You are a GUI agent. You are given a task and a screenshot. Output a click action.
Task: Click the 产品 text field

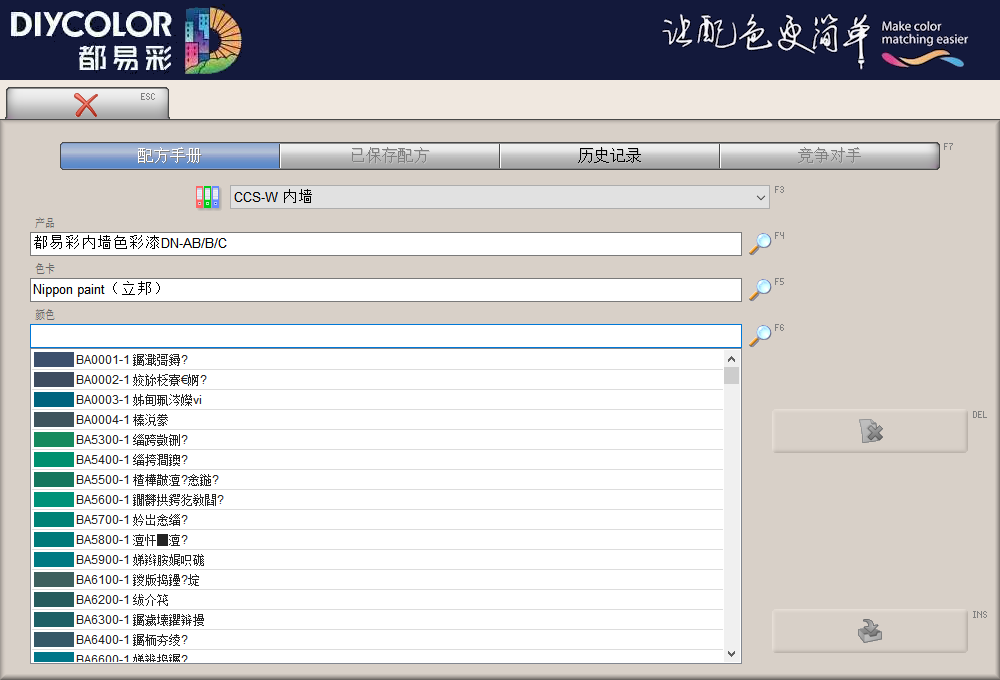tap(386, 243)
